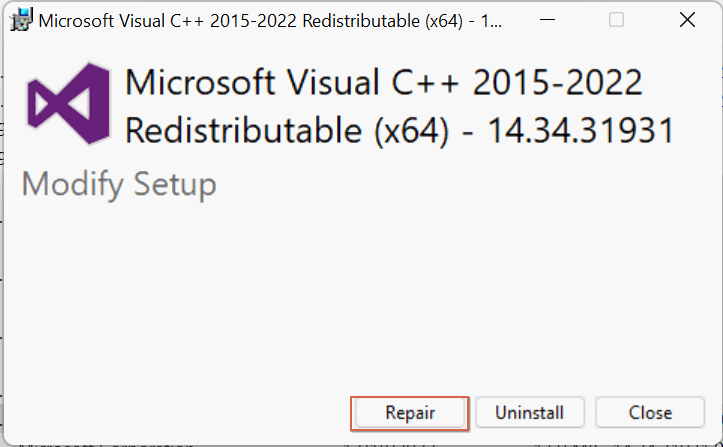Screen dimensions: 723x447
Task: Click the "Modify Setup" heading
Action: point(119,185)
